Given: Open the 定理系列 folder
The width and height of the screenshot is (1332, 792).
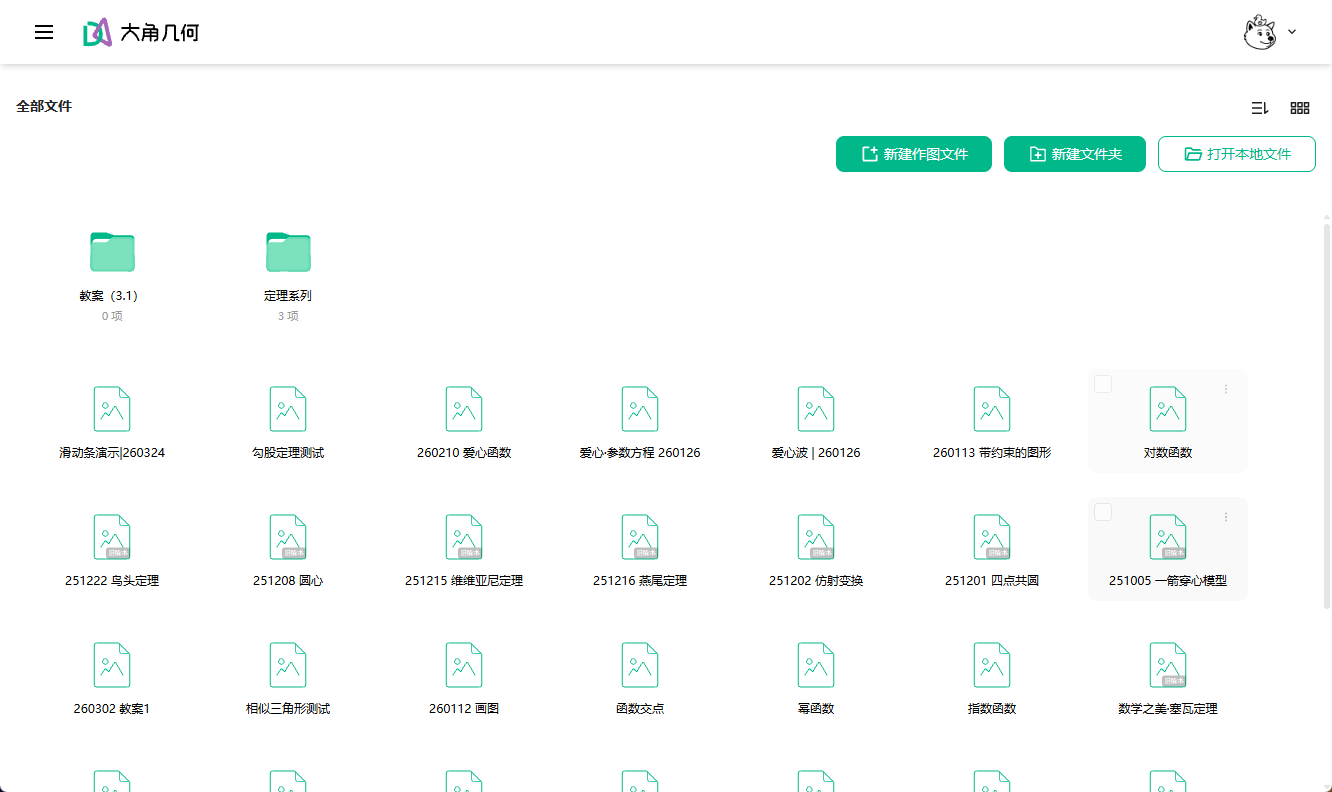Looking at the screenshot, I should [288, 252].
